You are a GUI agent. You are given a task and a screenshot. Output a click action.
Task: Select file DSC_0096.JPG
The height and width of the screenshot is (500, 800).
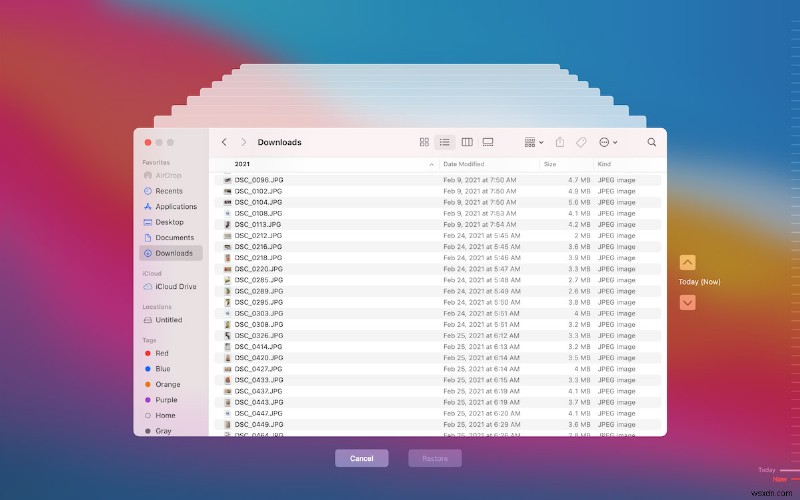(438, 180)
